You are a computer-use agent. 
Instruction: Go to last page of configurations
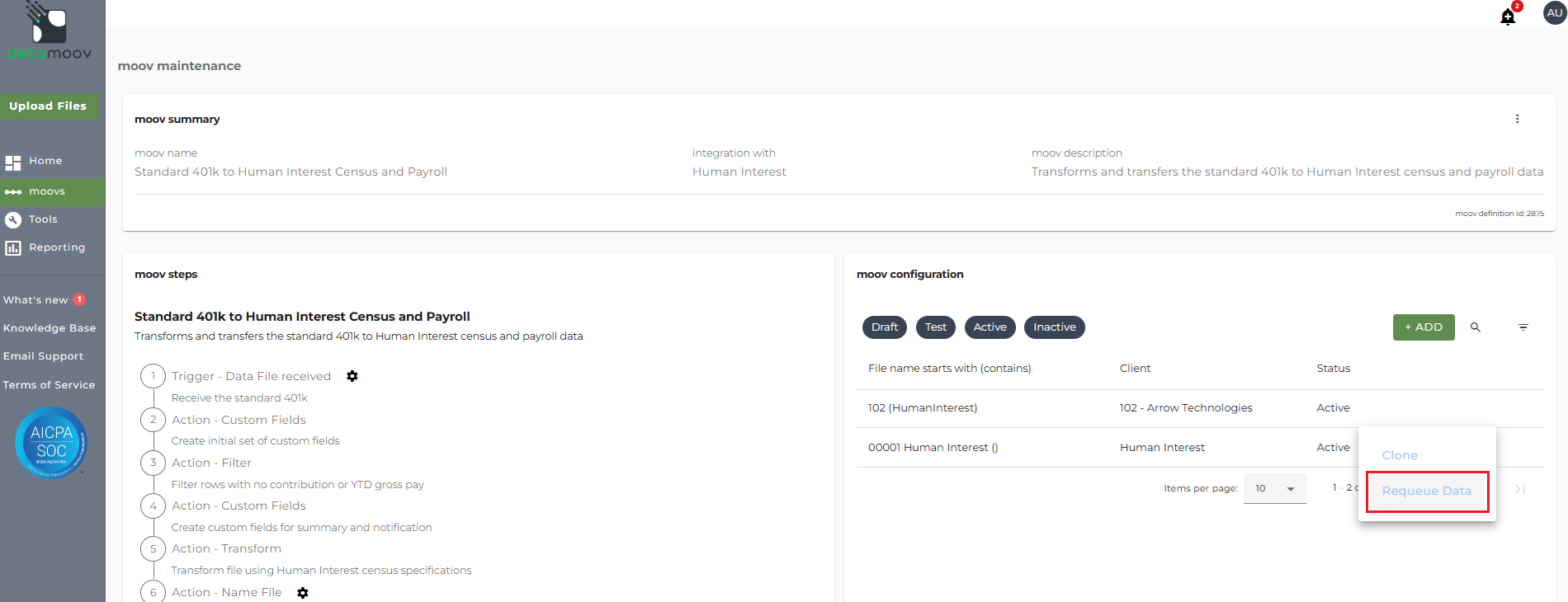(1520, 489)
